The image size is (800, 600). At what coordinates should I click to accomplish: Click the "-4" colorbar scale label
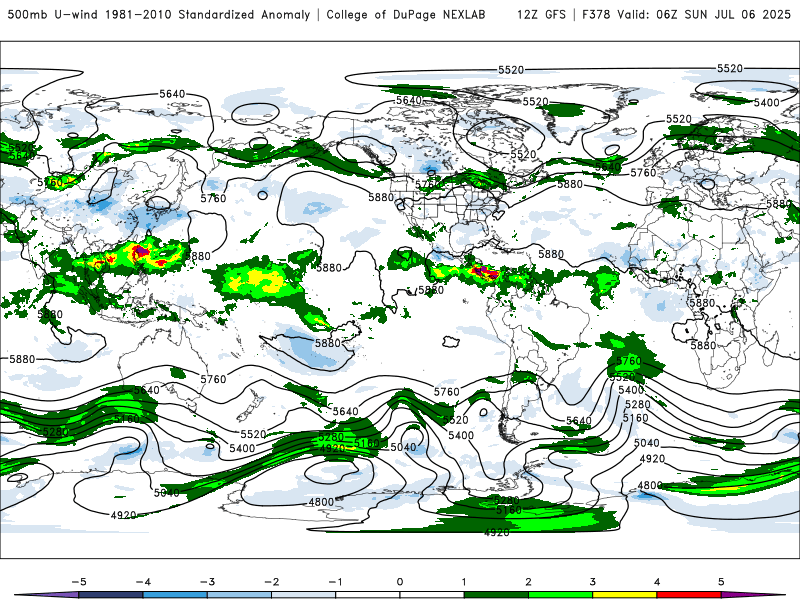coord(143,582)
